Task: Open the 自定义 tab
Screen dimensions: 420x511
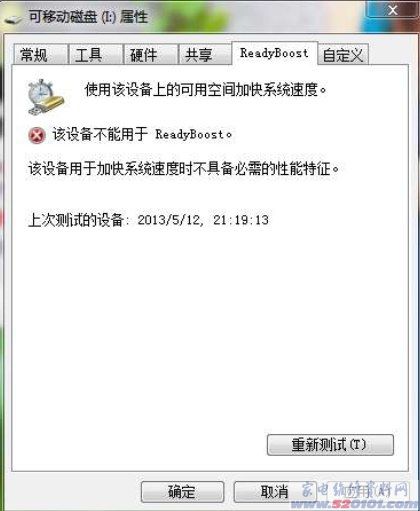Action: point(343,54)
